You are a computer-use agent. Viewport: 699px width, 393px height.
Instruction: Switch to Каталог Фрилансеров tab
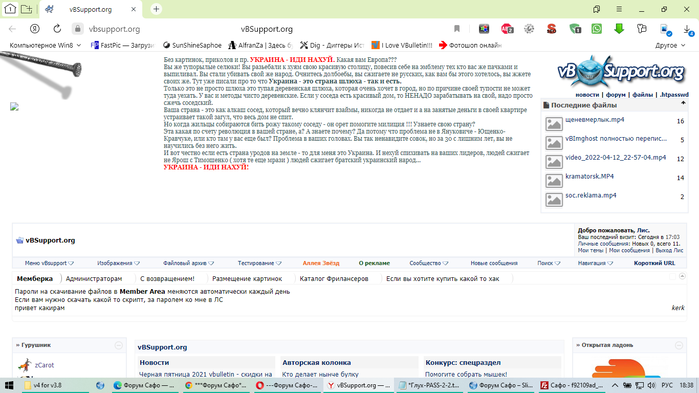click(x=334, y=278)
